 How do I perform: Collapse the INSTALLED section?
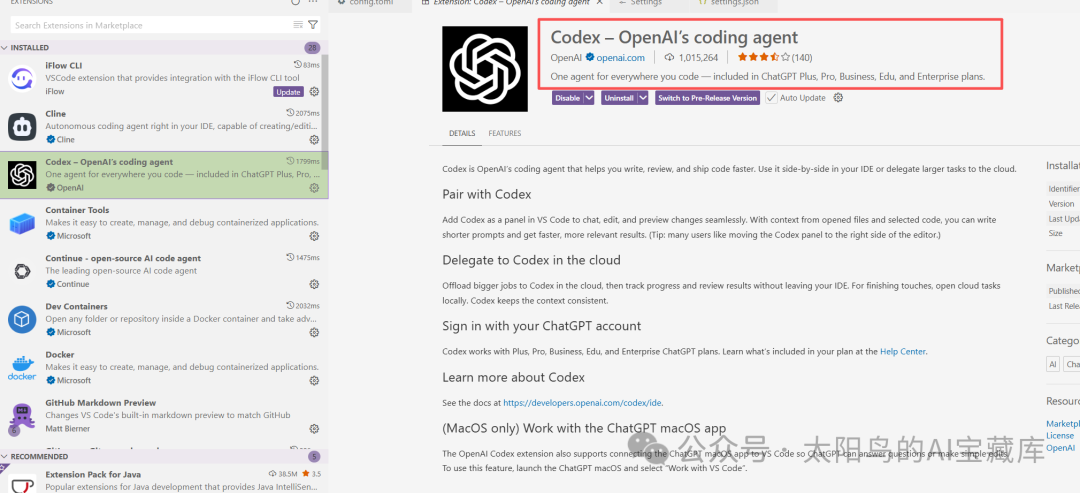5,48
